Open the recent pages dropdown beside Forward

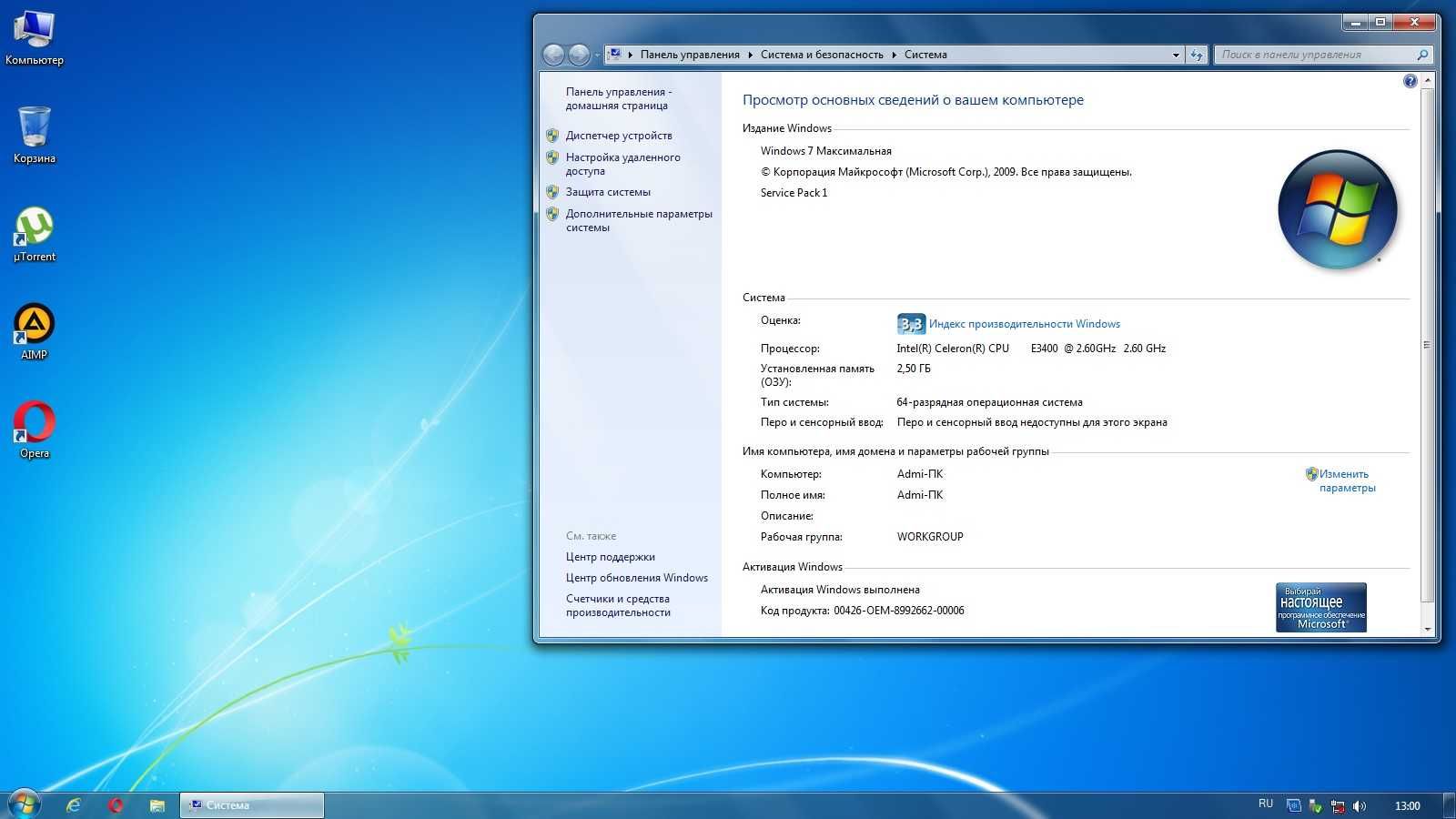click(x=597, y=56)
